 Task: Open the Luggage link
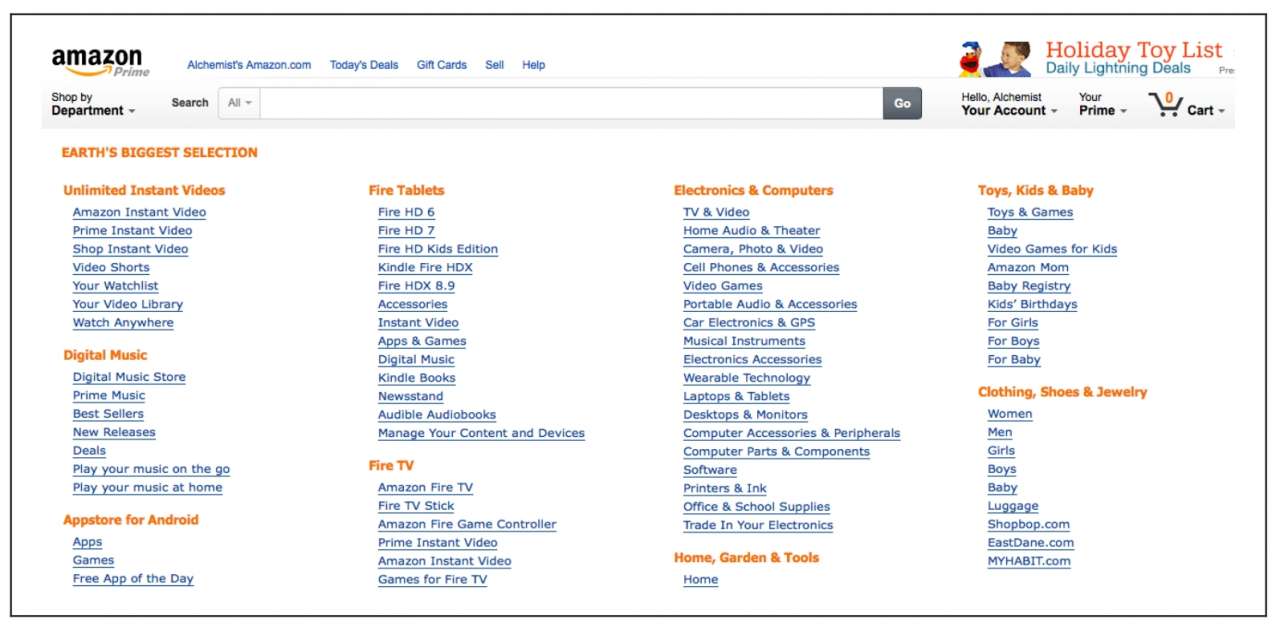pos(1013,507)
